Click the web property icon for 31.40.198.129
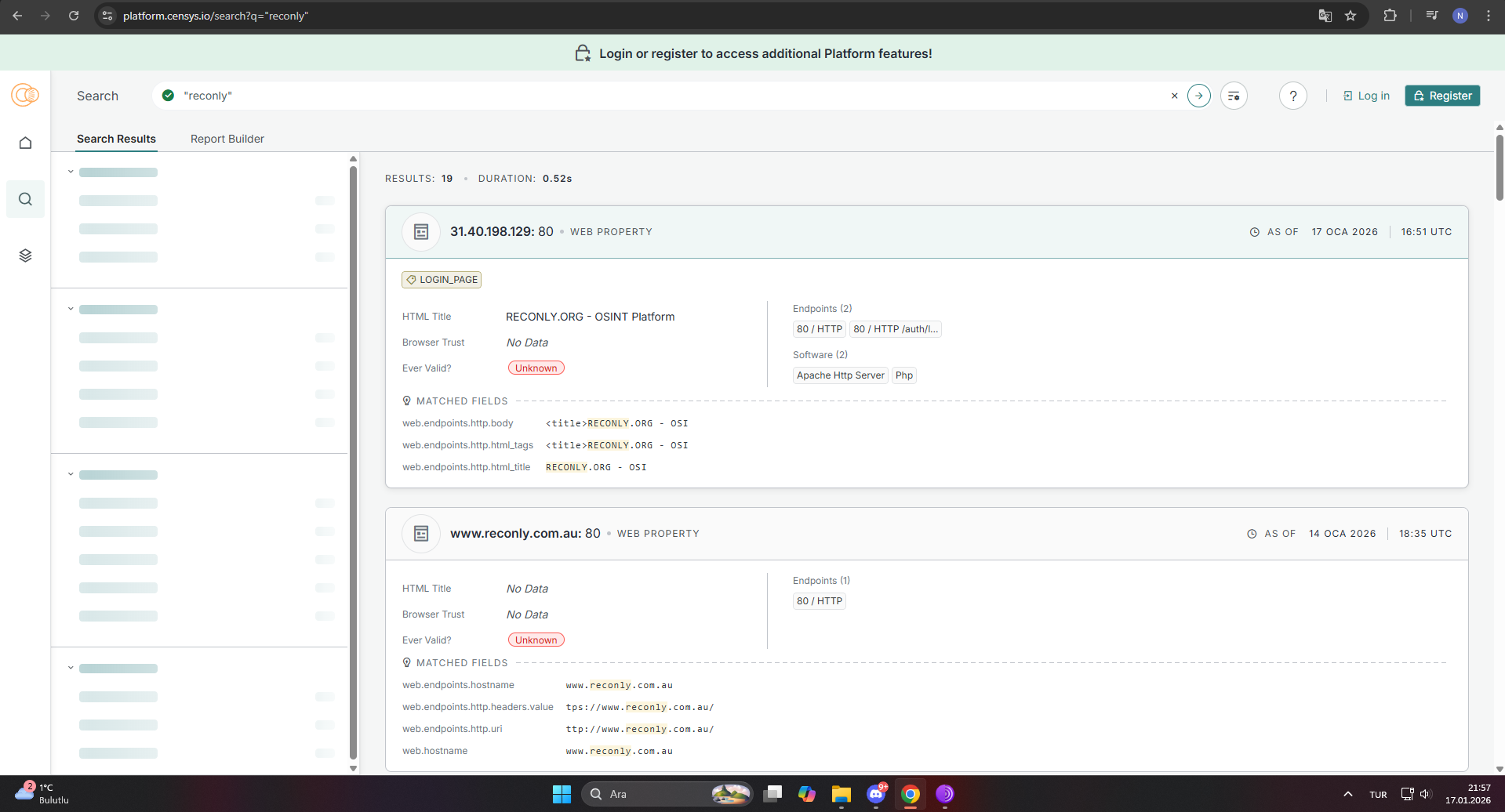The height and width of the screenshot is (812, 1505). tap(421, 232)
